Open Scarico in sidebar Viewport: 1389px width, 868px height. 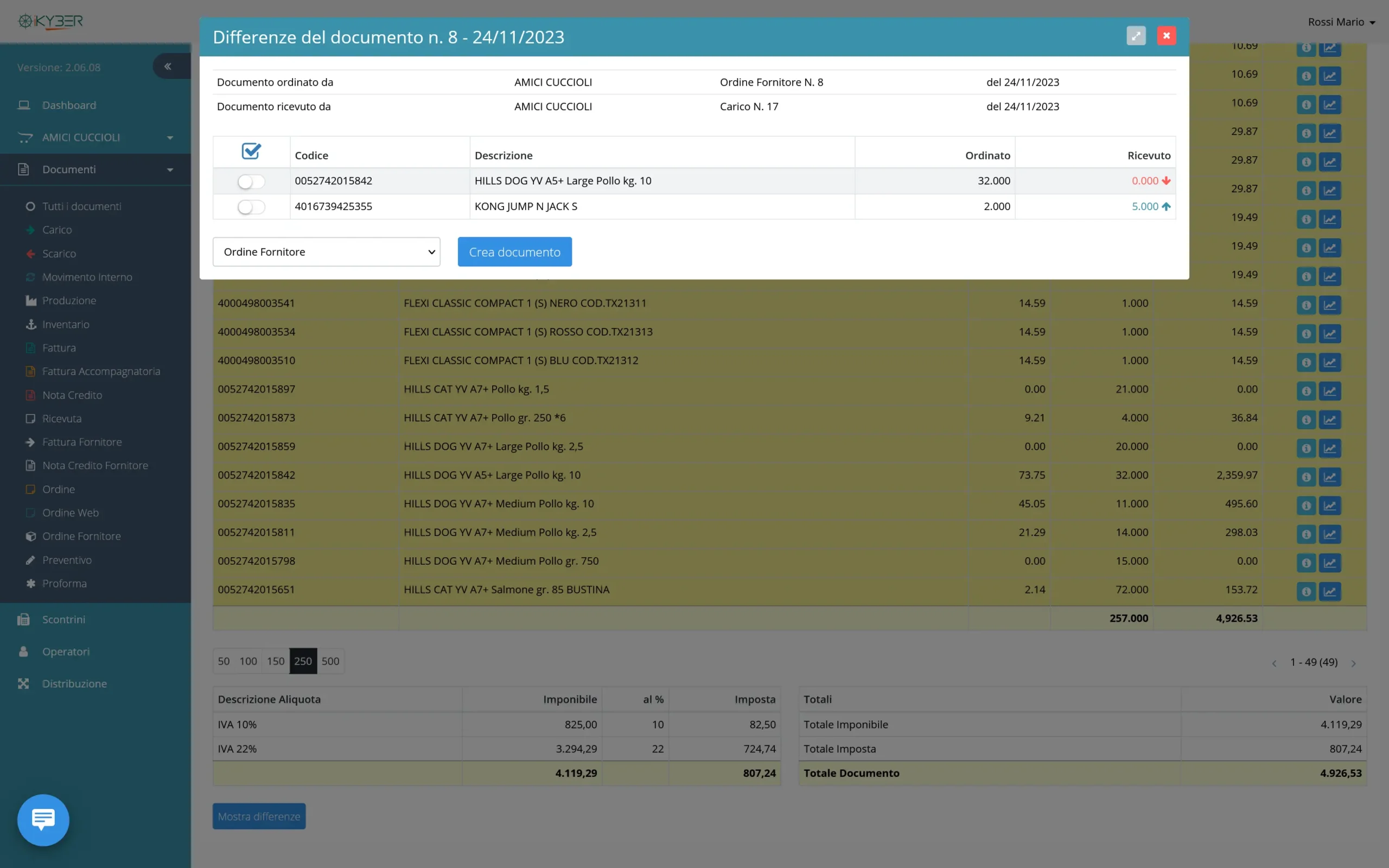(x=59, y=254)
